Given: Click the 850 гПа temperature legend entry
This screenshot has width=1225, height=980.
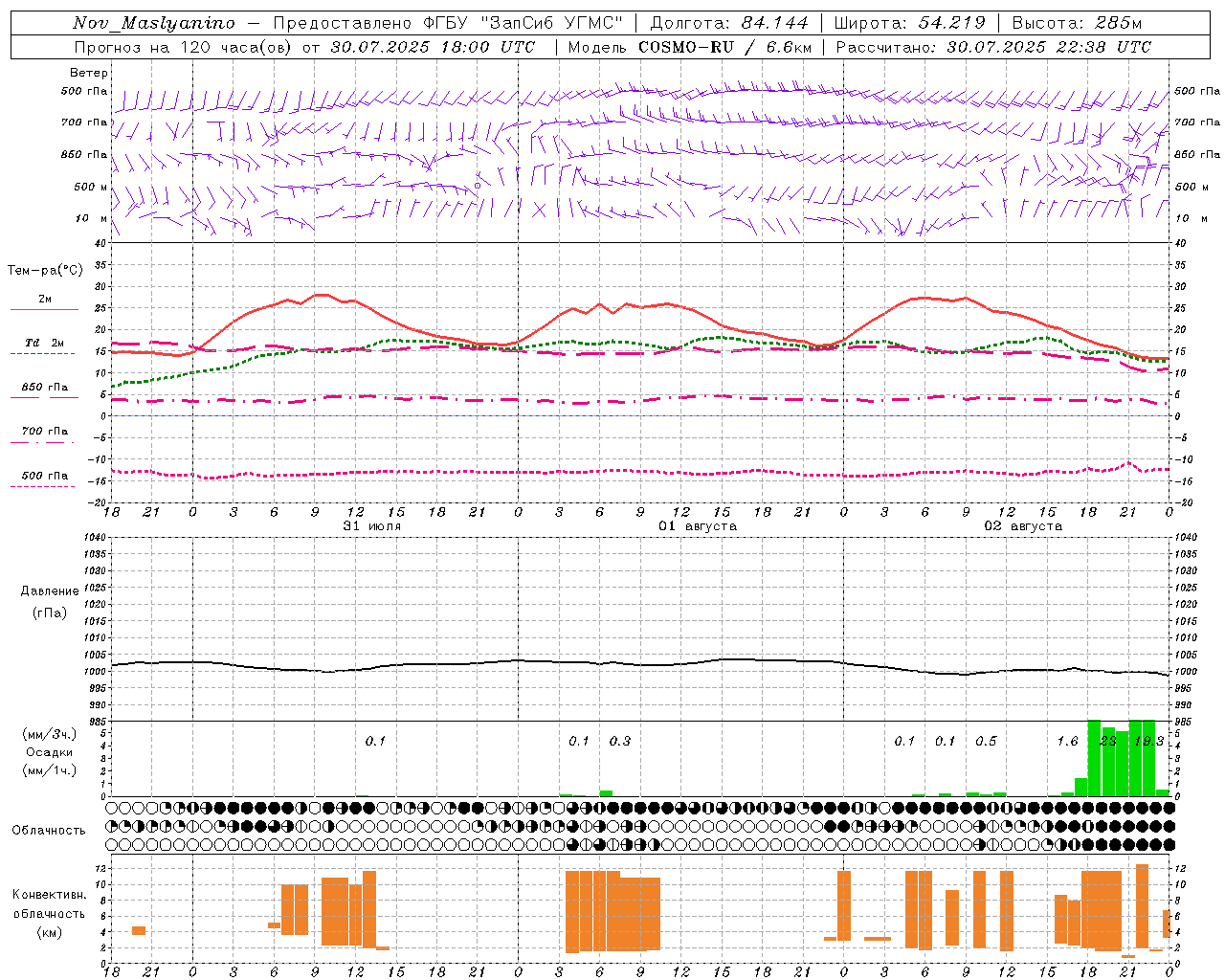Looking at the screenshot, I should [x=44, y=388].
